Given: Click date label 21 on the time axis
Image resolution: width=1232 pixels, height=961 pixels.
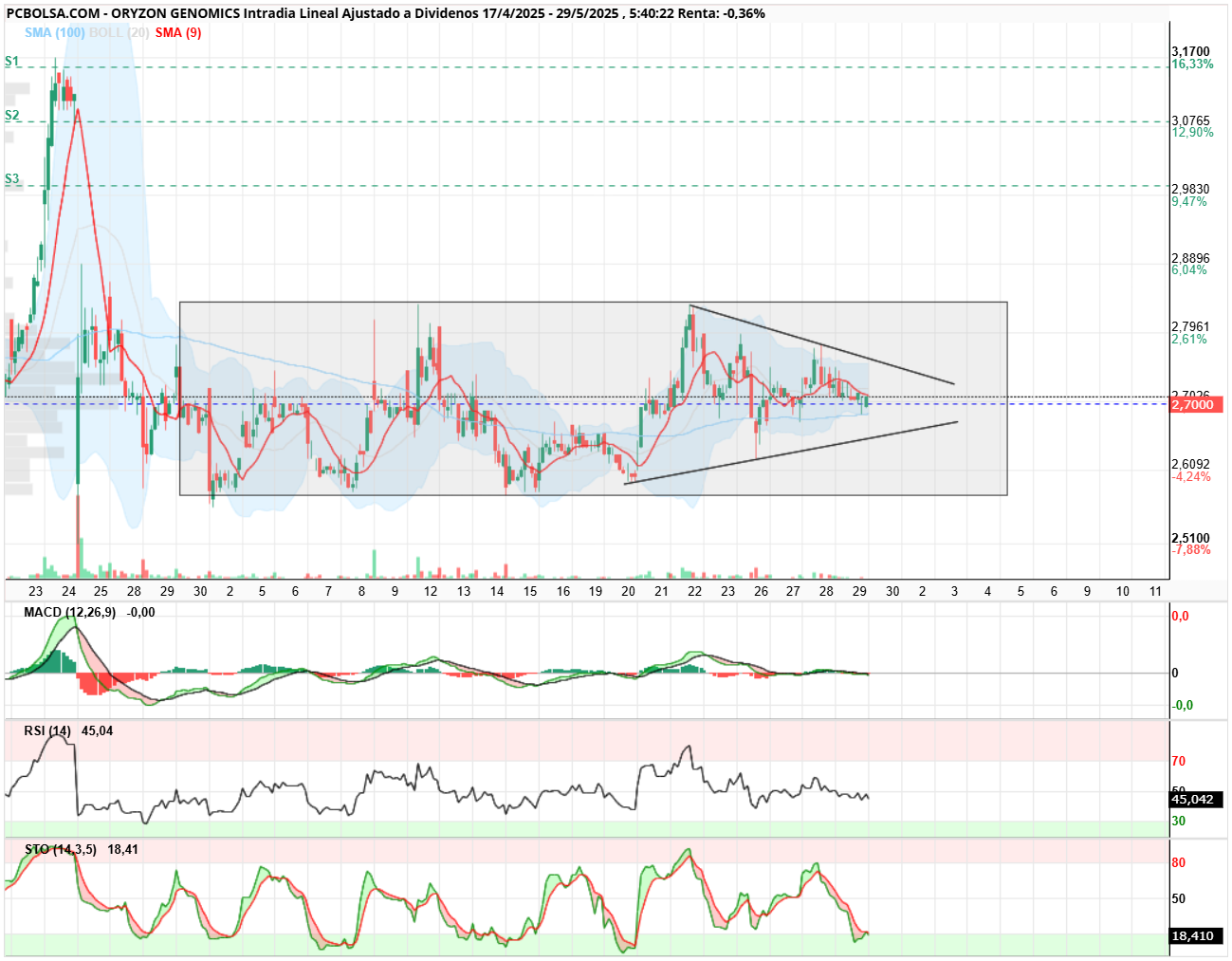Looking at the screenshot, I should pyautogui.click(x=662, y=591).
